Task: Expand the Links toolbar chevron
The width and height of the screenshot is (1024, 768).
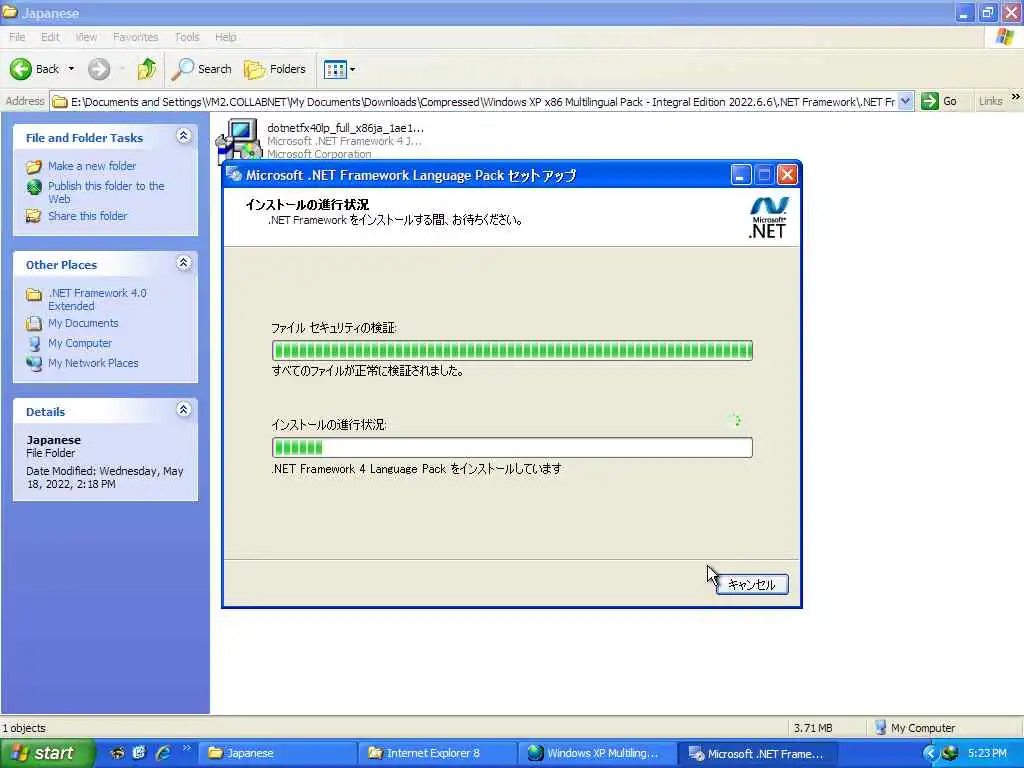Action: click(1016, 97)
